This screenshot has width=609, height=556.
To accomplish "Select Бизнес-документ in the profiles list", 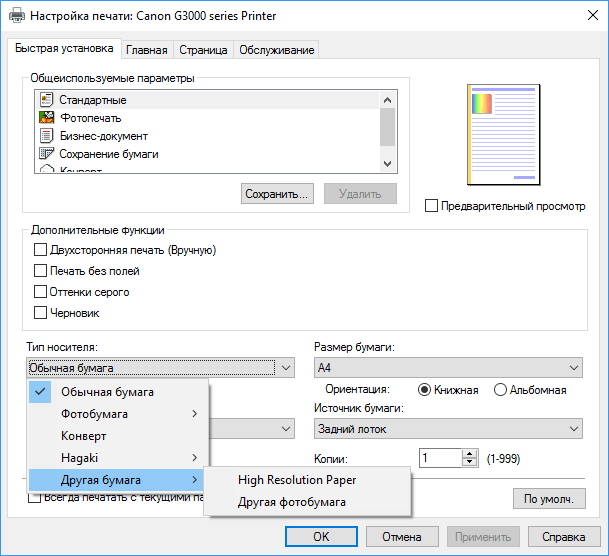I will click(207, 136).
